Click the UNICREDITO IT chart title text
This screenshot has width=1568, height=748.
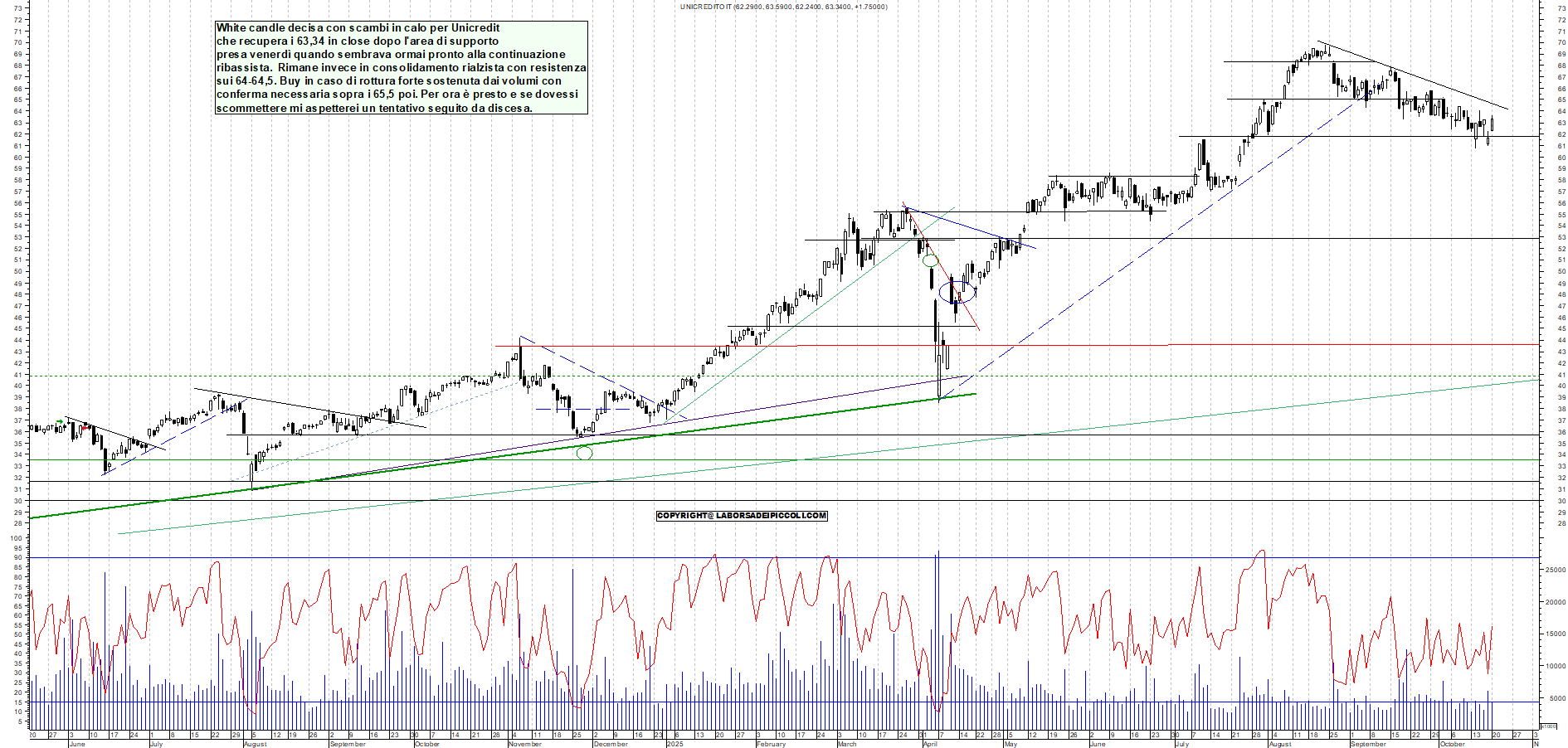point(783,7)
